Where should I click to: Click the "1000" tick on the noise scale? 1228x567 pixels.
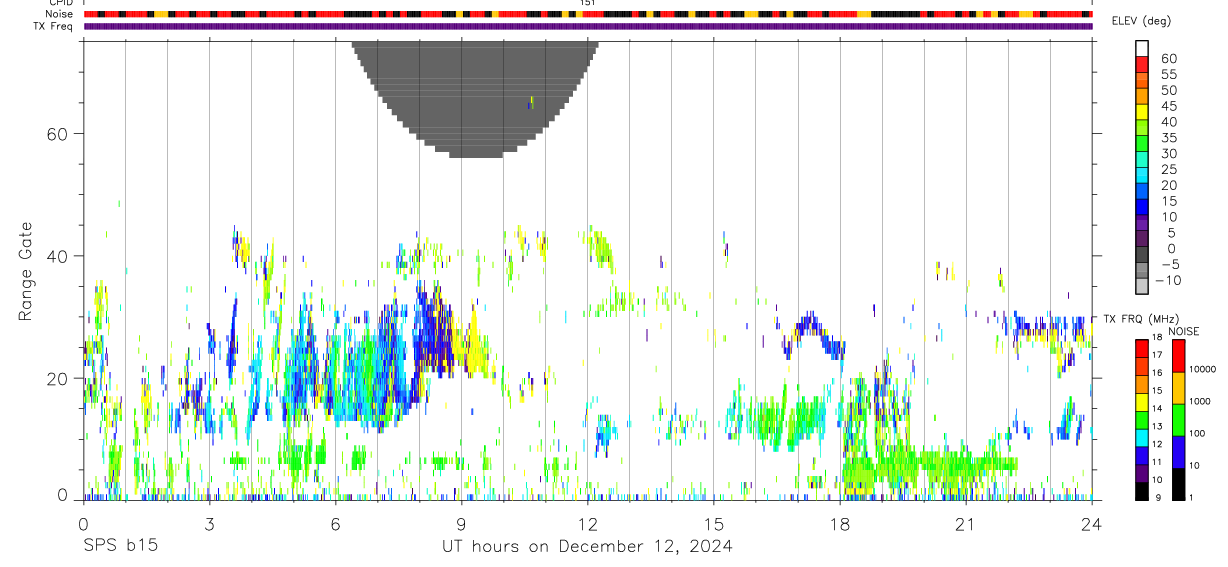point(1202,401)
